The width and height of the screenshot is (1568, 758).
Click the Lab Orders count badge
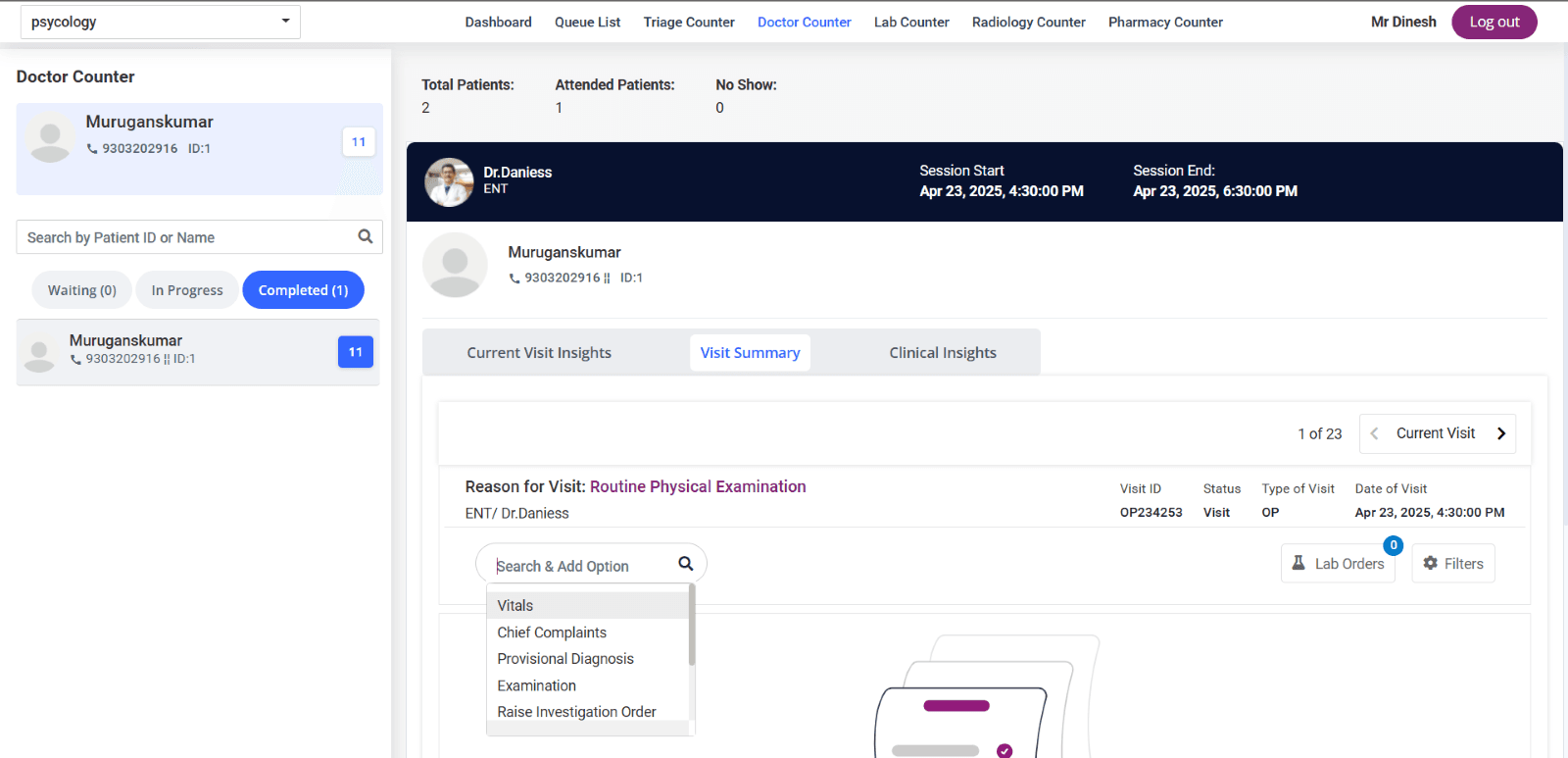coord(1393,545)
